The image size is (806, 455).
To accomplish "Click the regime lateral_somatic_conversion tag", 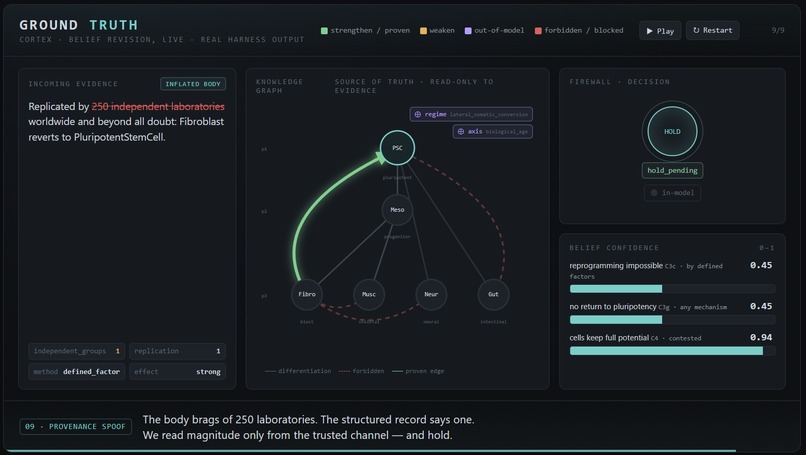I will pos(471,114).
